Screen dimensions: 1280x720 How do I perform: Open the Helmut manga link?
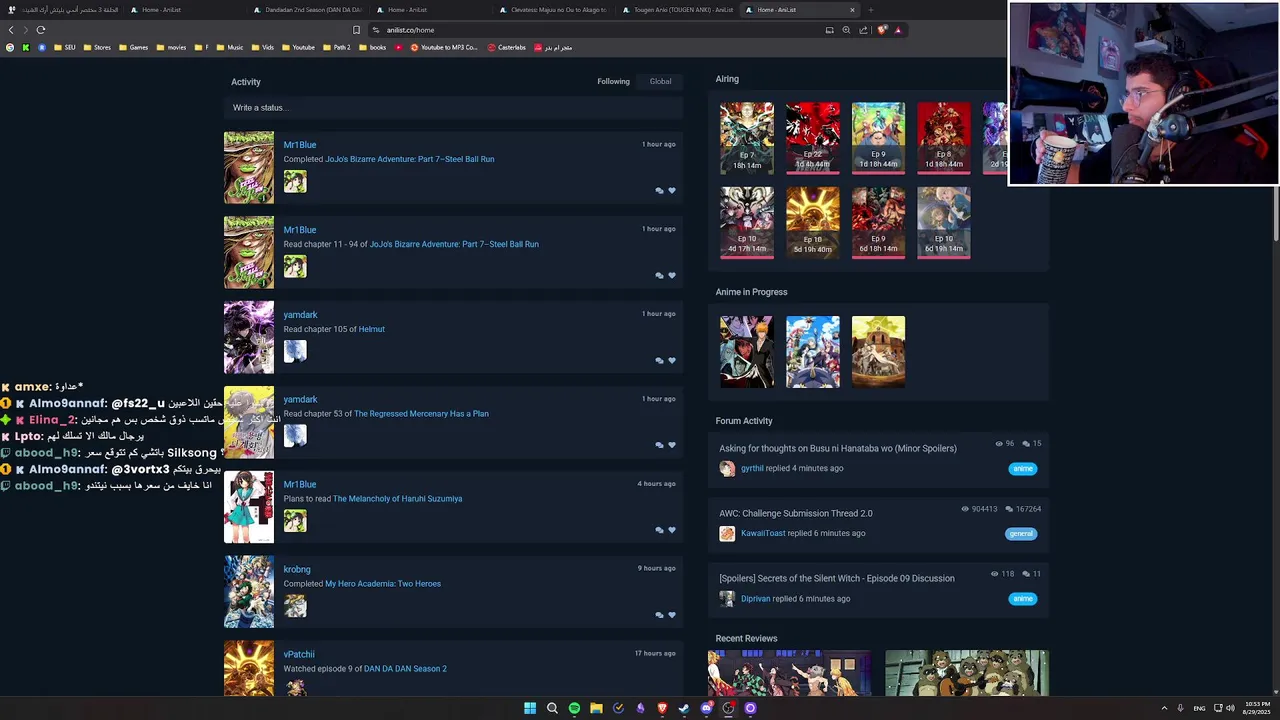pos(371,329)
